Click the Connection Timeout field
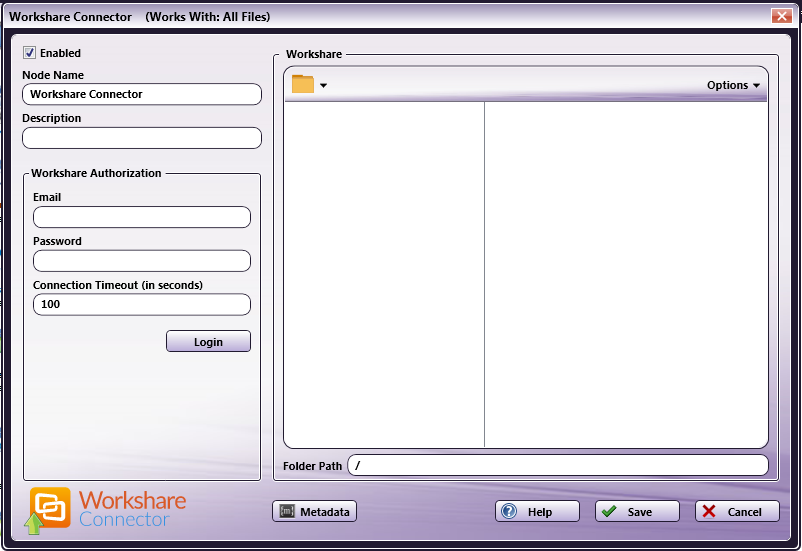802x551 pixels. click(142, 304)
